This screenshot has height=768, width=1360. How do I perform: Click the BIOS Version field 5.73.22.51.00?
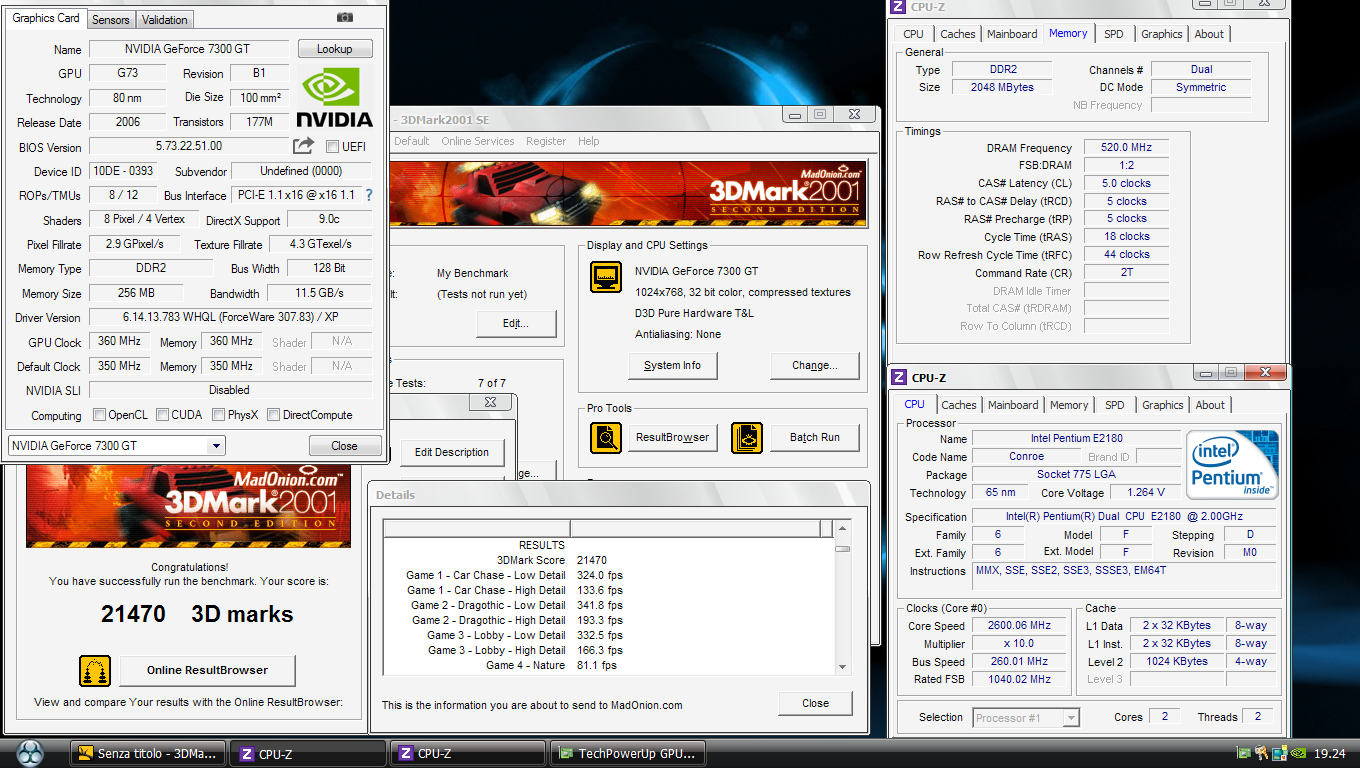pos(188,146)
